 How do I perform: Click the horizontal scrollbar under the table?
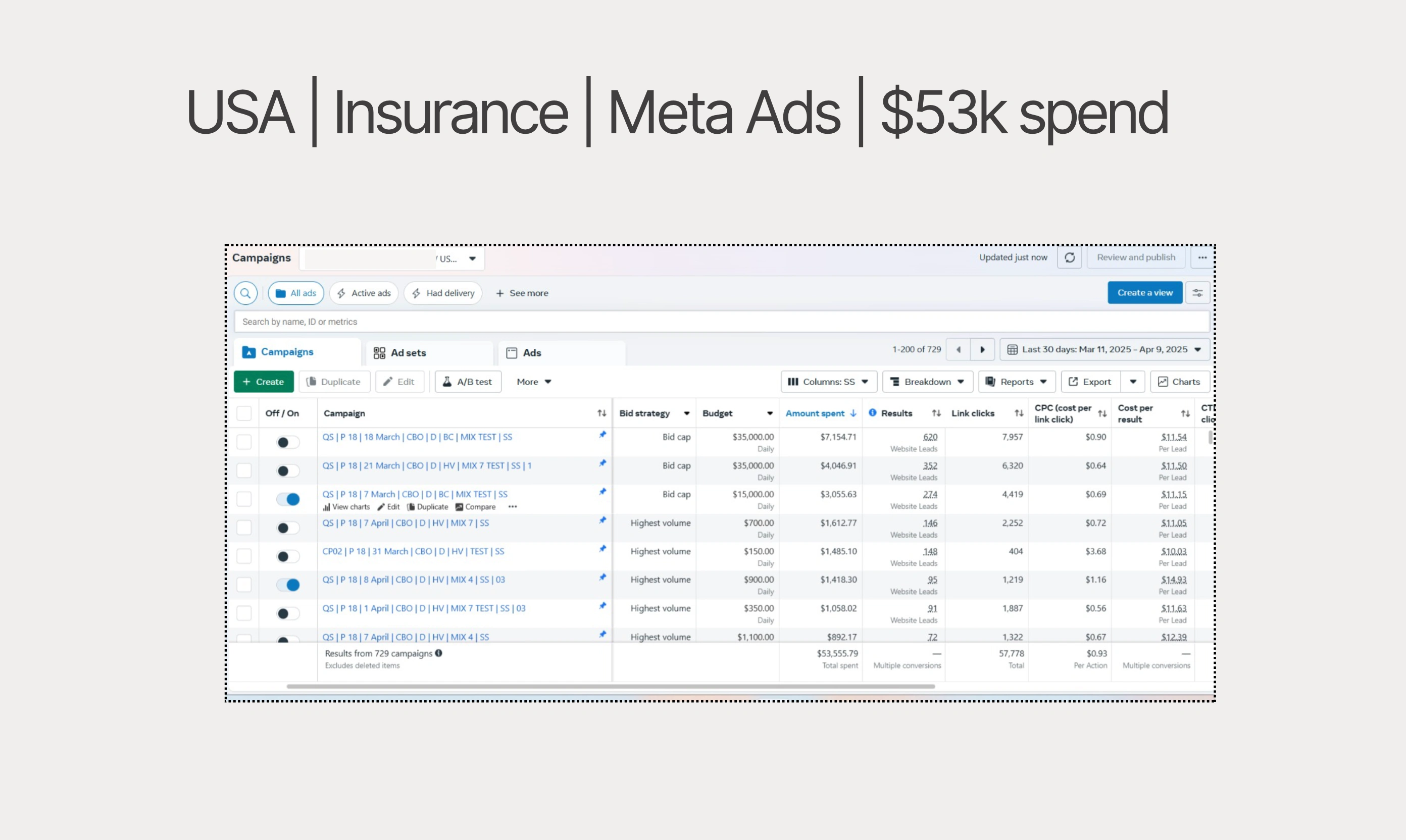(610, 687)
